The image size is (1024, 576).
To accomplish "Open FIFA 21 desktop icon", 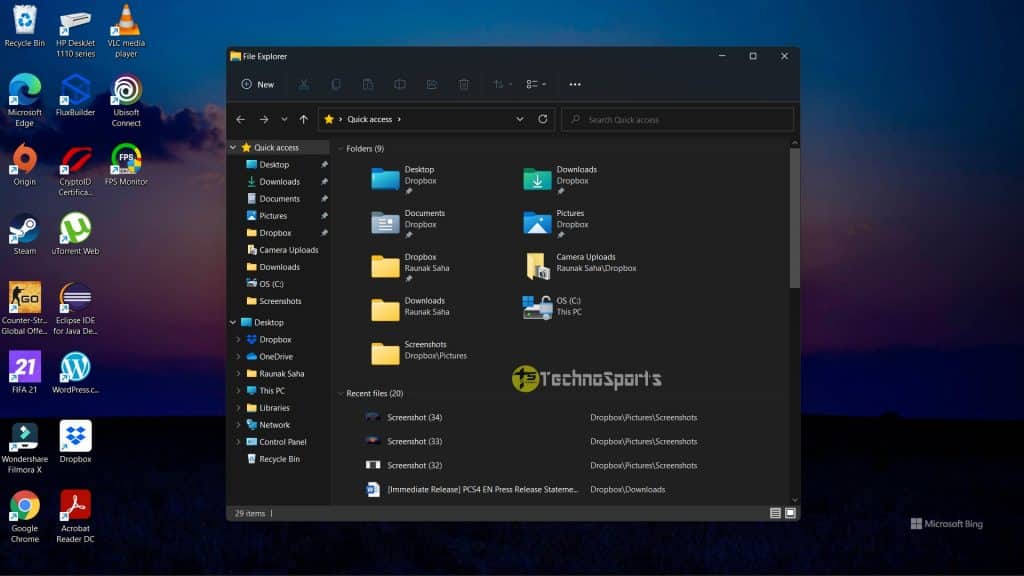I will coord(25,373).
